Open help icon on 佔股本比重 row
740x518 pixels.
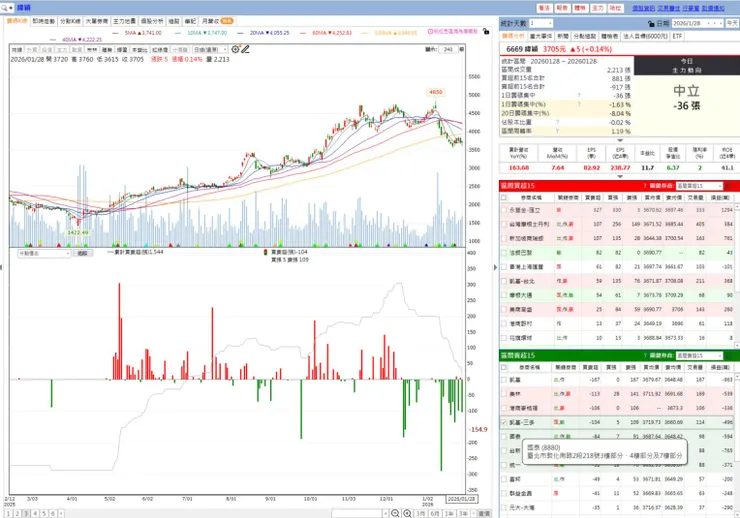[557, 122]
